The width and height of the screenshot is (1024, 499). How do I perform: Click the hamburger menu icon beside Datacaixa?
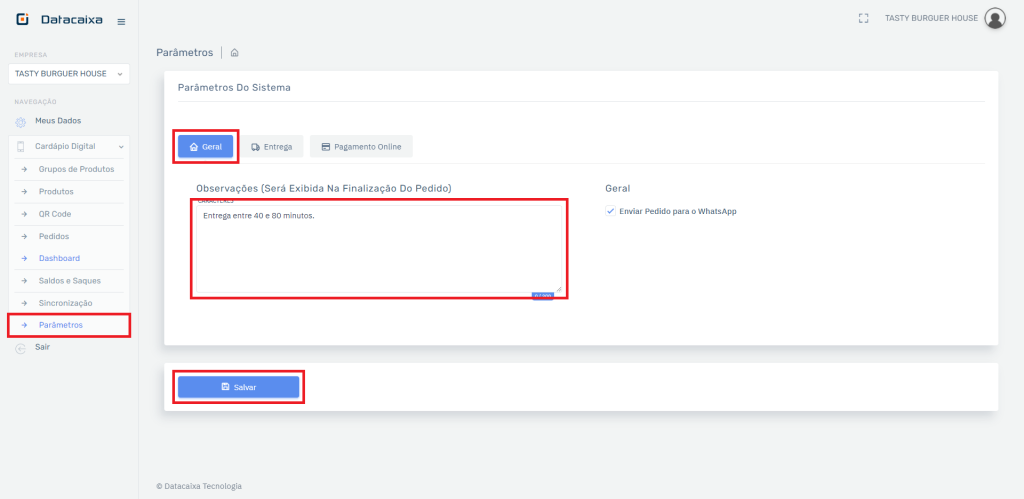tap(121, 21)
